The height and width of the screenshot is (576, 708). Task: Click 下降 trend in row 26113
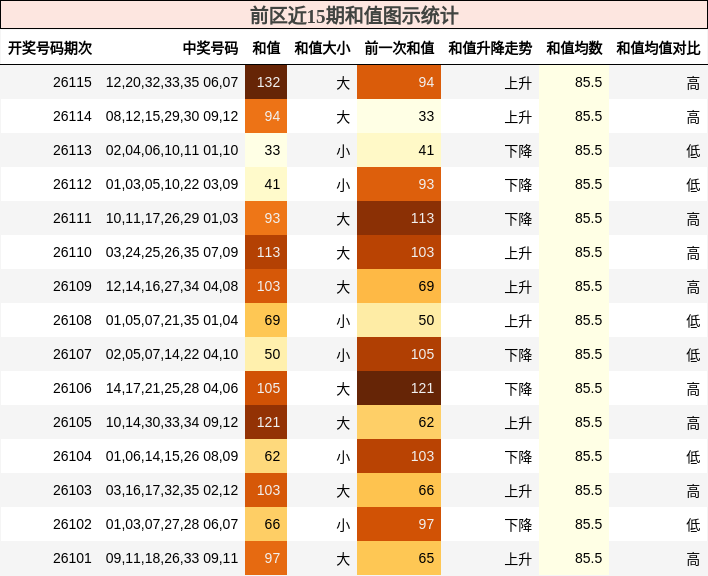[518, 151]
